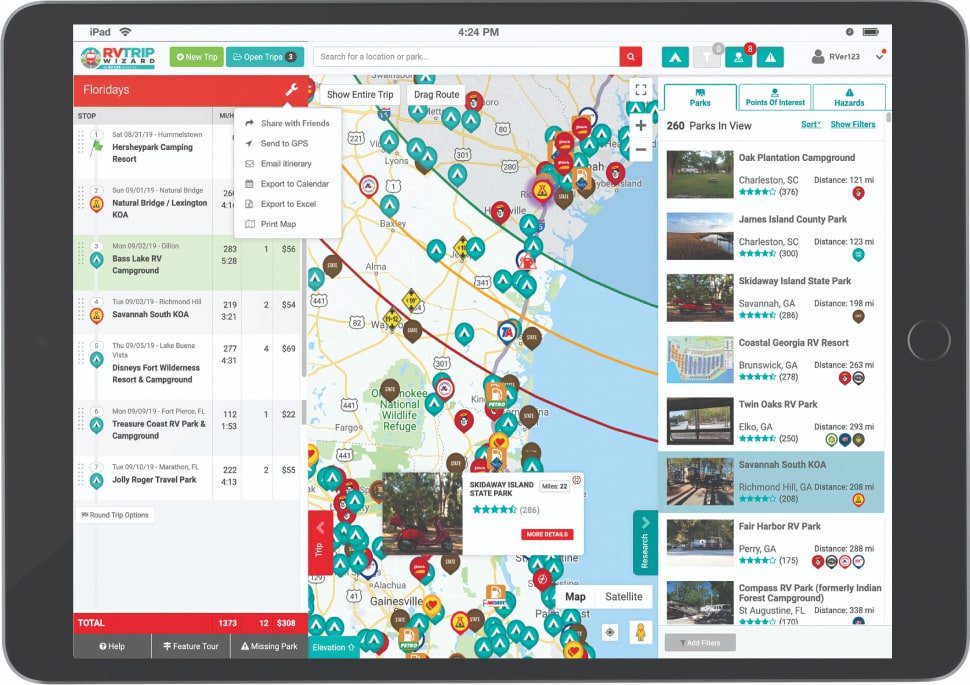
Task: Click locate-me target icon on map
Action: tap(610, 632)
